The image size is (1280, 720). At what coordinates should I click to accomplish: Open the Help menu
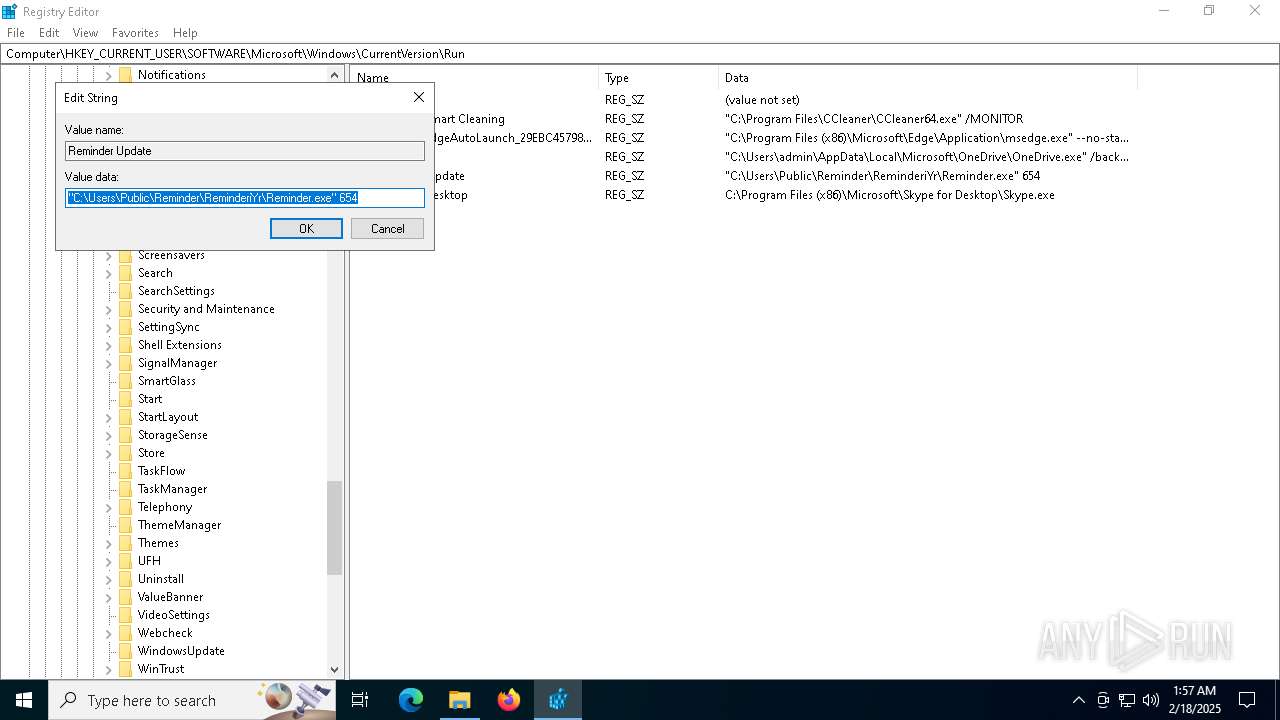(185, 33)
